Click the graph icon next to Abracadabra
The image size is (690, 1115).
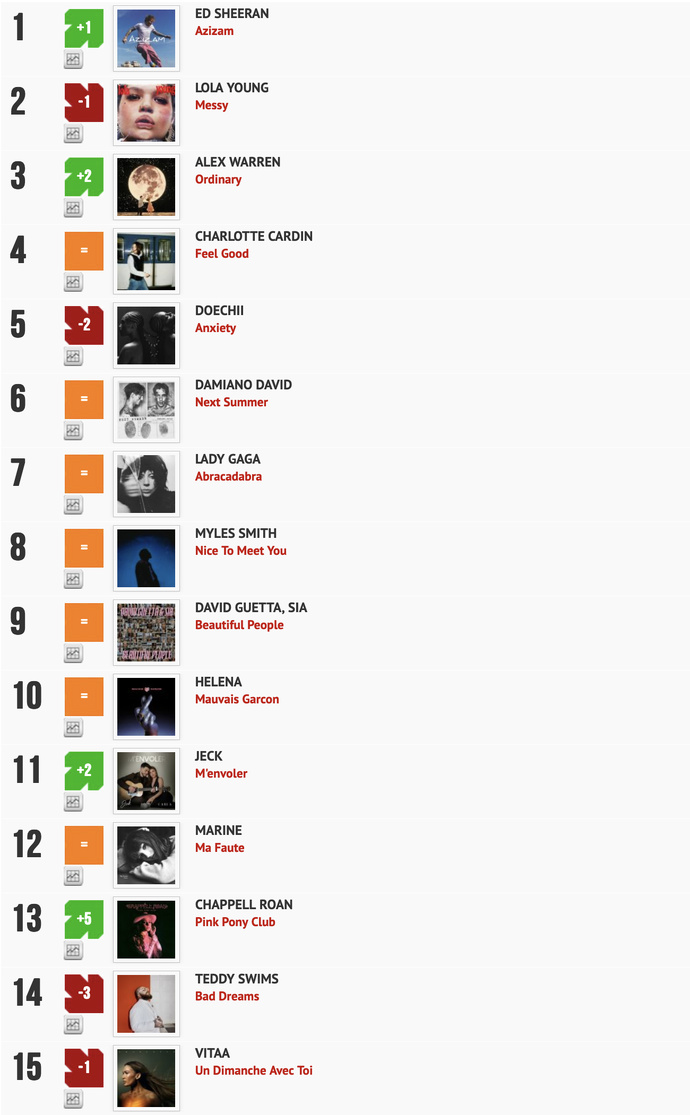73,505
